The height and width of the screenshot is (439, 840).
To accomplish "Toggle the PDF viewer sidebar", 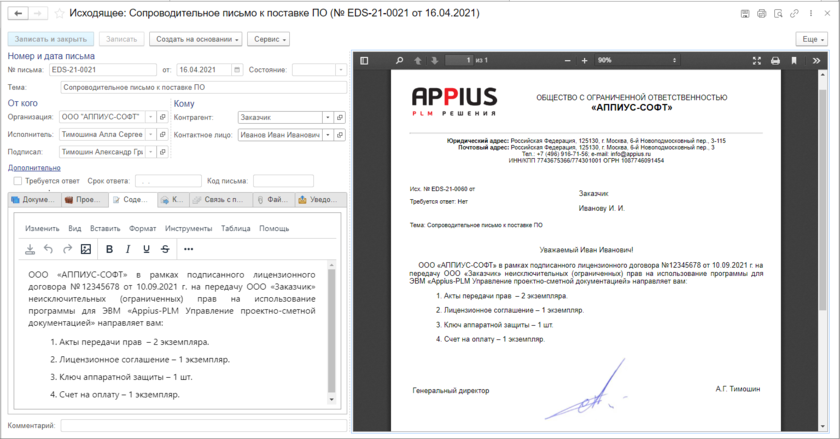I will coord(365,61).
